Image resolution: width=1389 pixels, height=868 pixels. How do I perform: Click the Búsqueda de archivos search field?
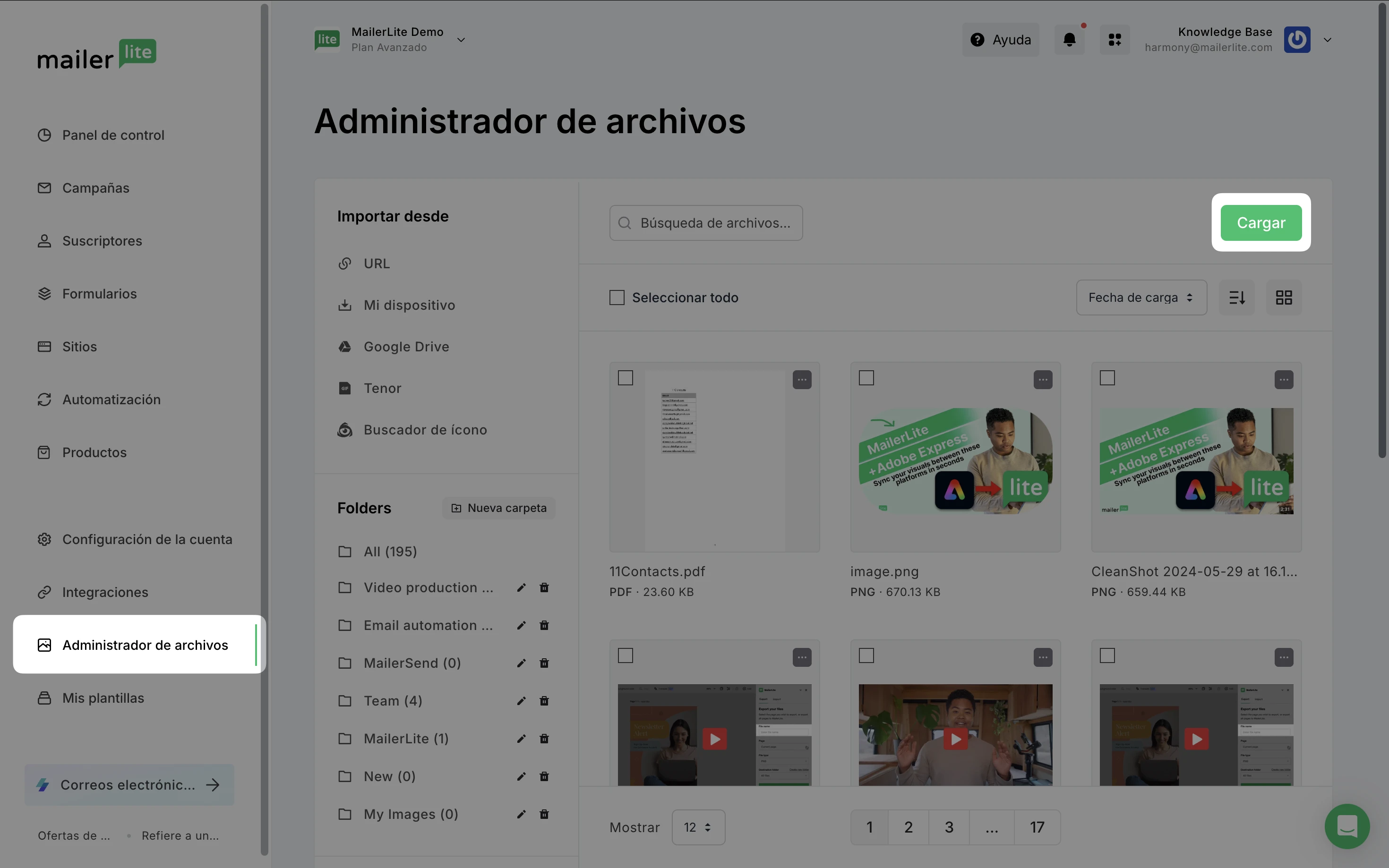pyautogui.click(x=706, y=223)
